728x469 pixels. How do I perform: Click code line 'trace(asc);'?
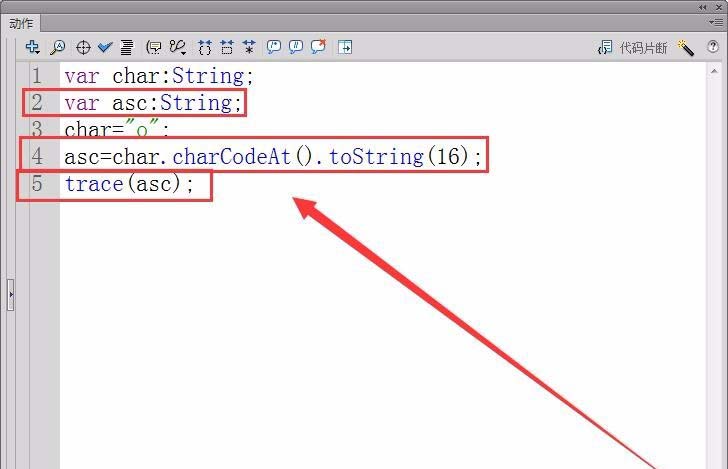click(x=129, y=184)
